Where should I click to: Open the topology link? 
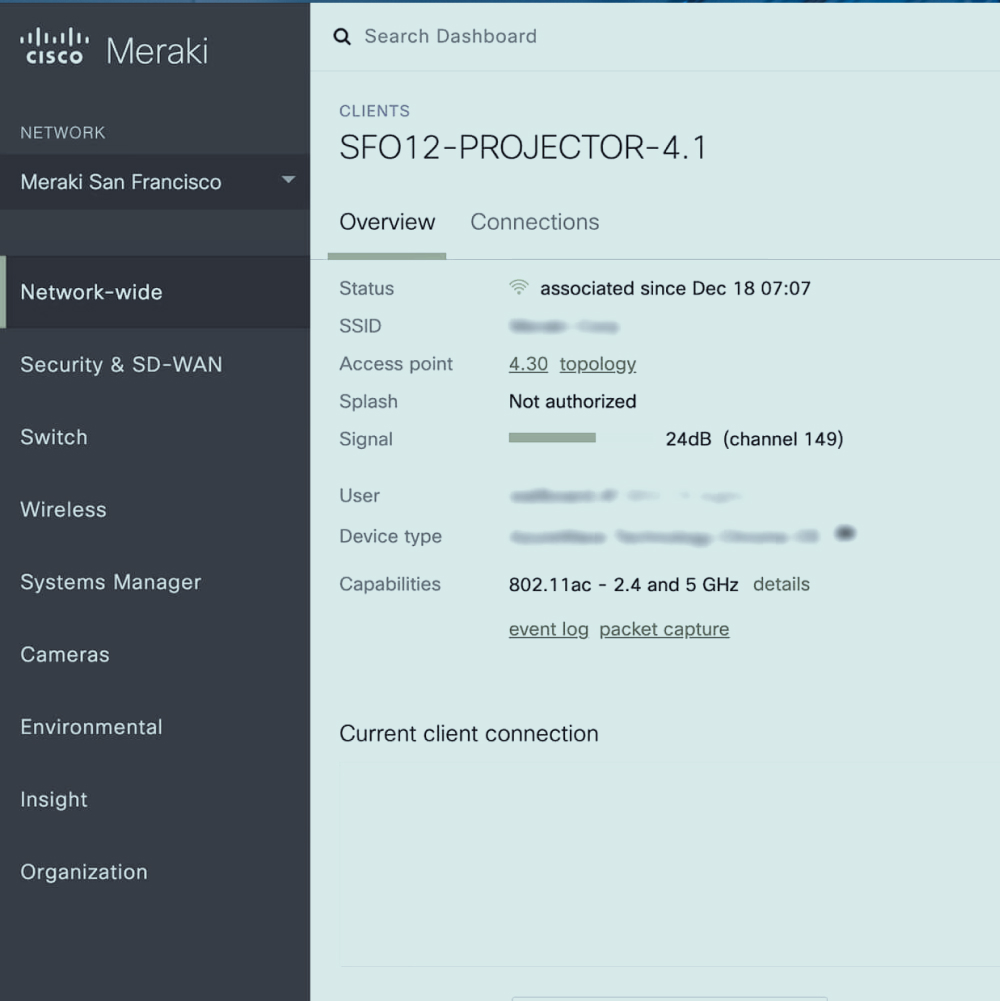(x=598, y=364)
